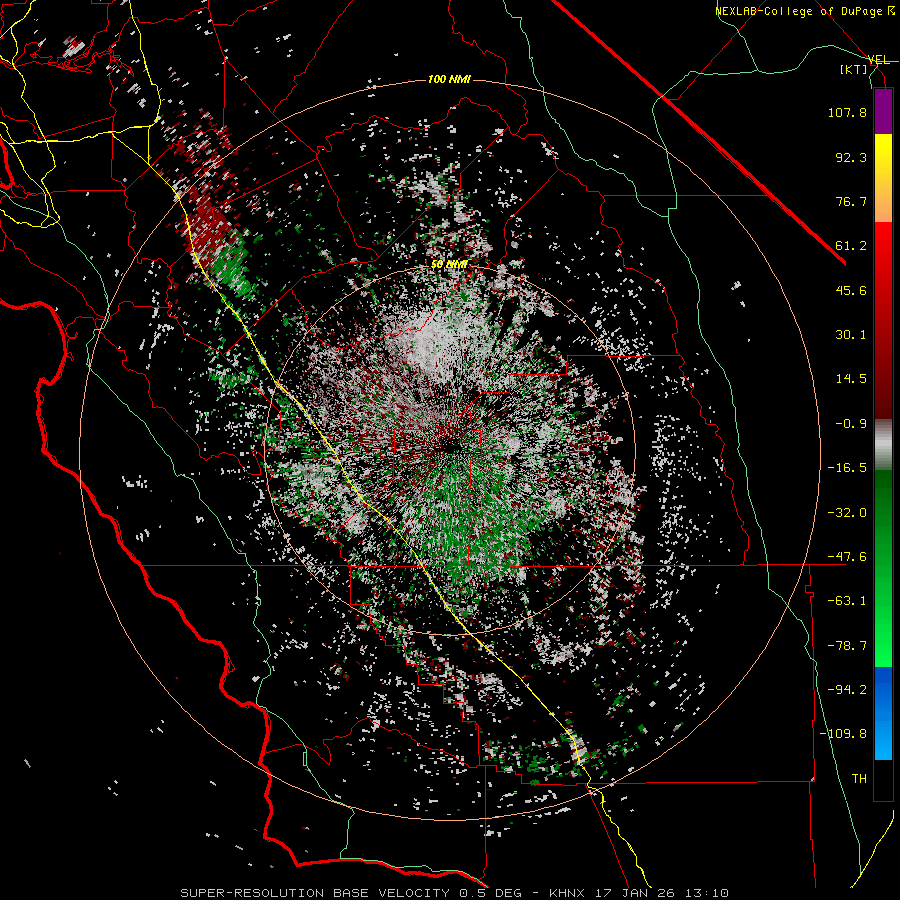The image size is (900, 900).
Task: Click the 107.8 scale value
Action: coord(847,112)
